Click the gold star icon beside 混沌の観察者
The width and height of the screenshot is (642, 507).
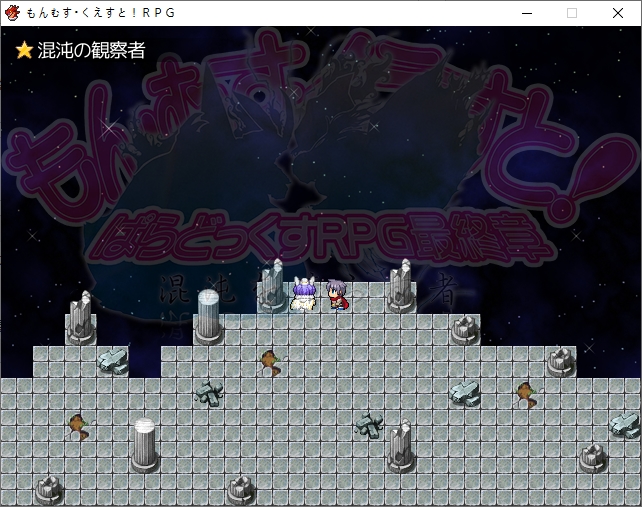click(24, 50)
